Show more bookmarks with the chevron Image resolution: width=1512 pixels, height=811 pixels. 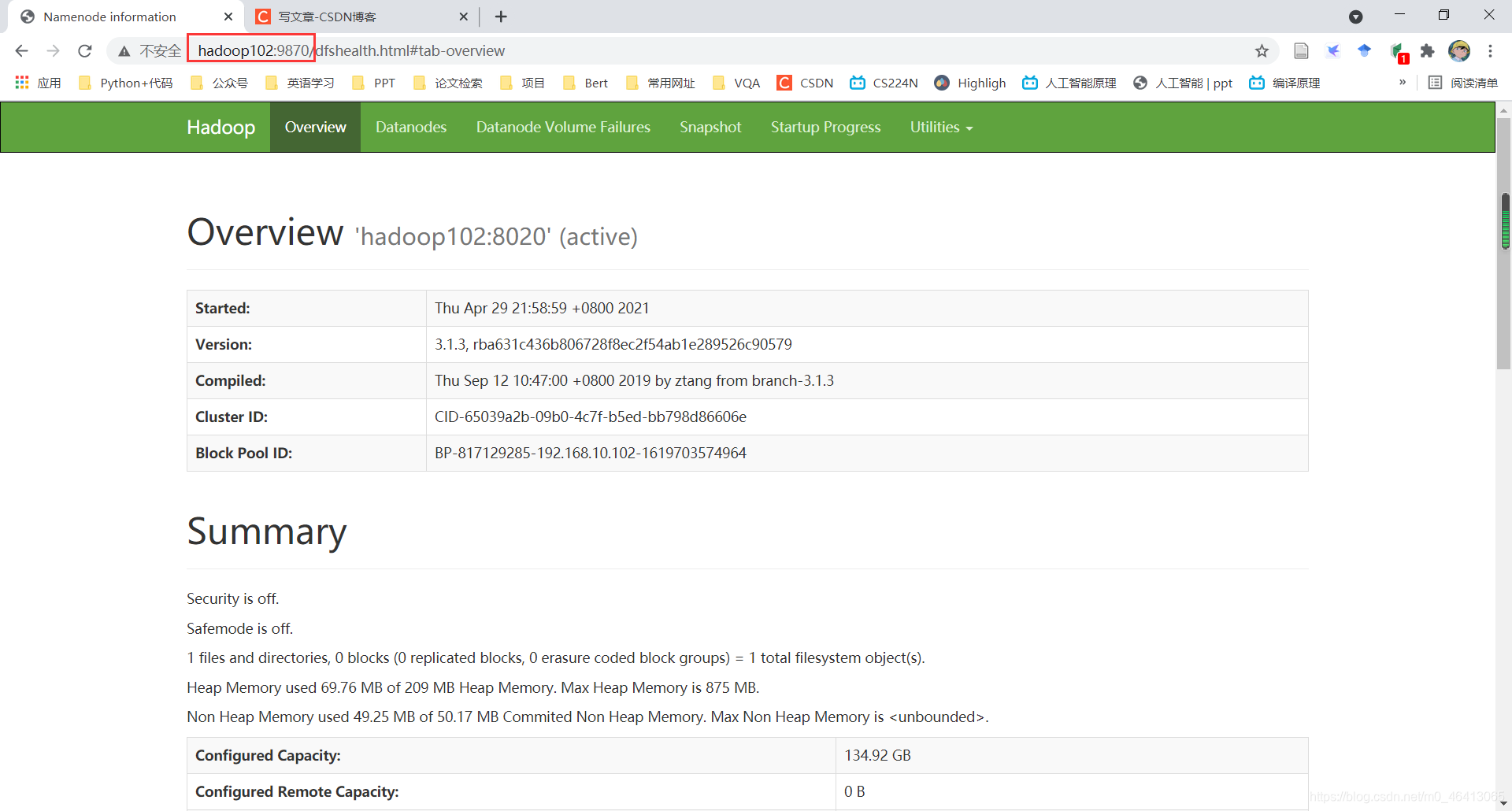[x=1403, y=82]
